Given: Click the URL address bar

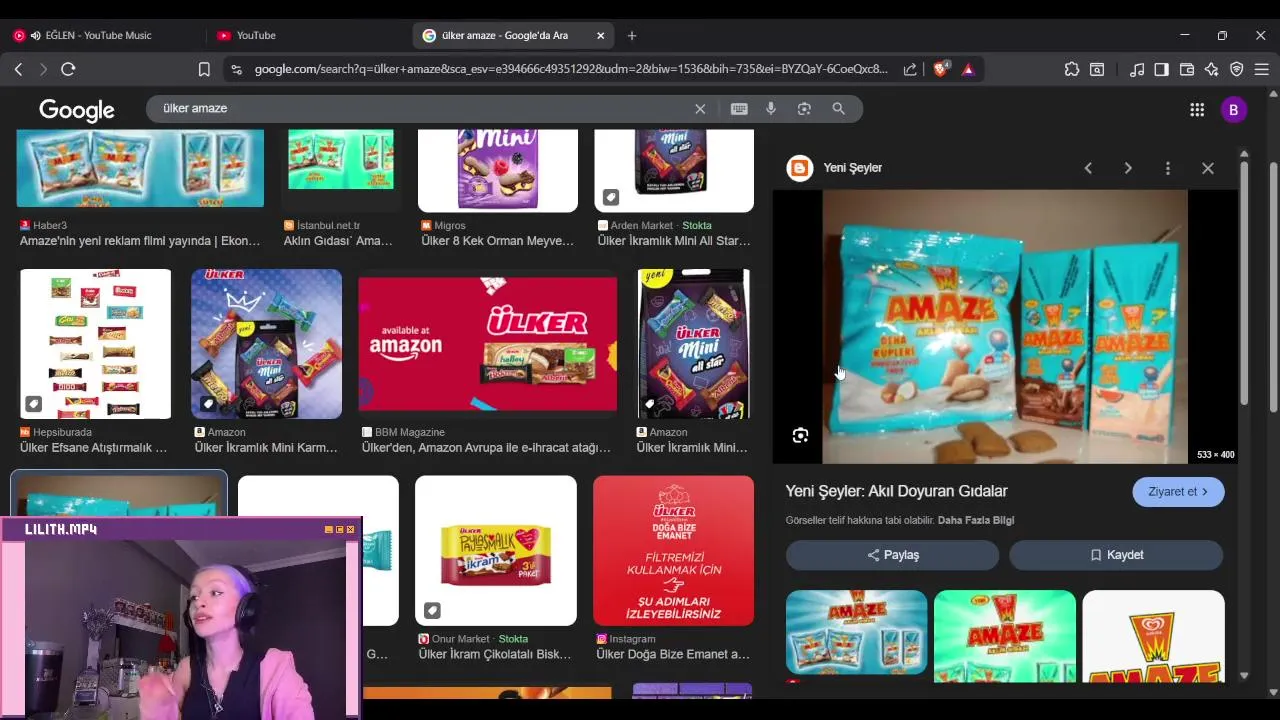Looking at the screenshot, I should (570, 69).
